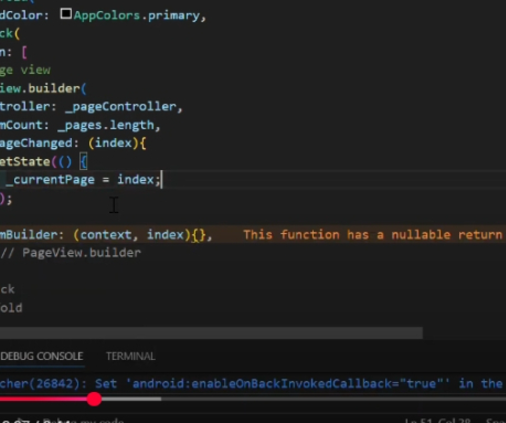Click the editor's horizontal scrollbar
This screenshot has width=506, height=423.
(x=211, y=333)
